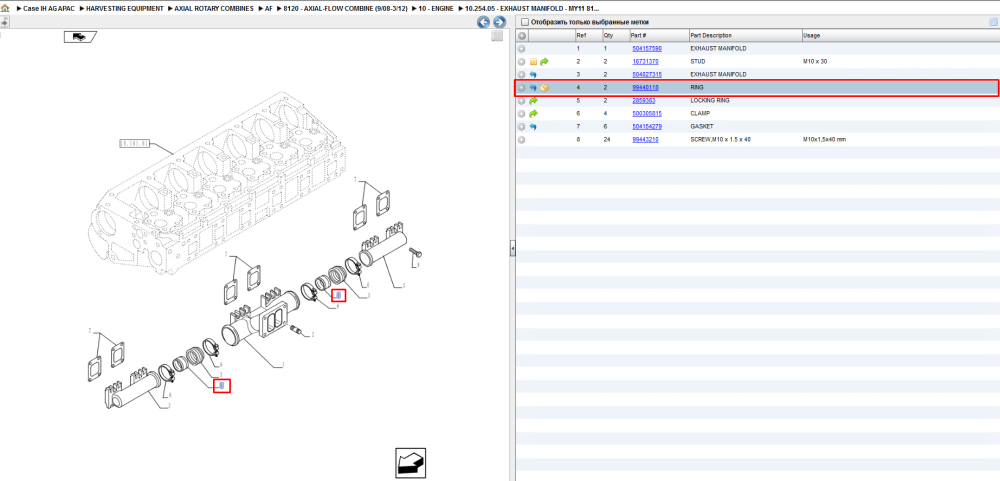Open the column options icon in parts panel
Screen dimensions: 1000x481
(x=992, y=22)
